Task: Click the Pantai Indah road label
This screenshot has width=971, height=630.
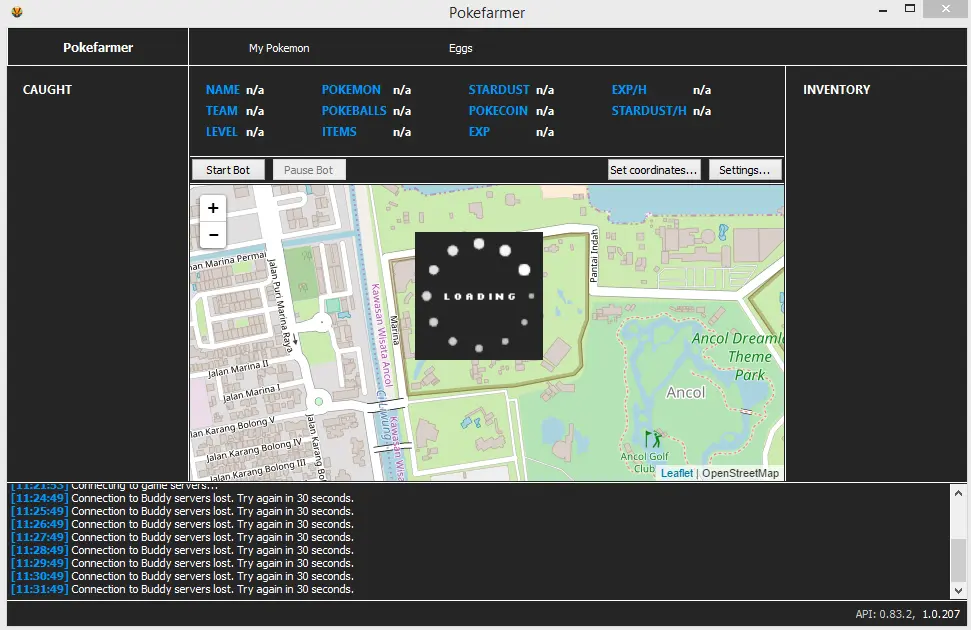Action: point(594,255)
